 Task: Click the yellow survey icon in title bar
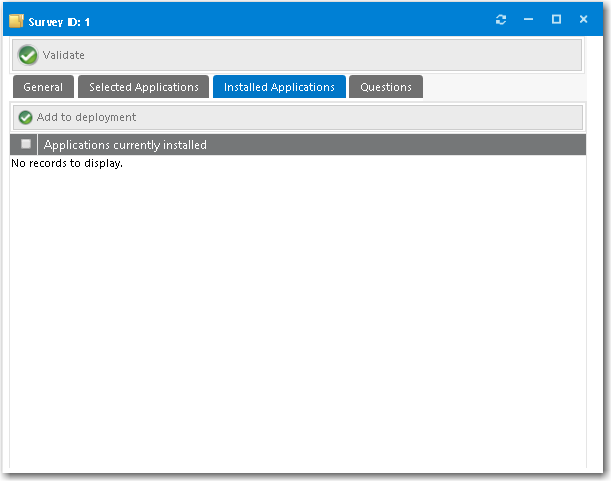click(16, 19)
